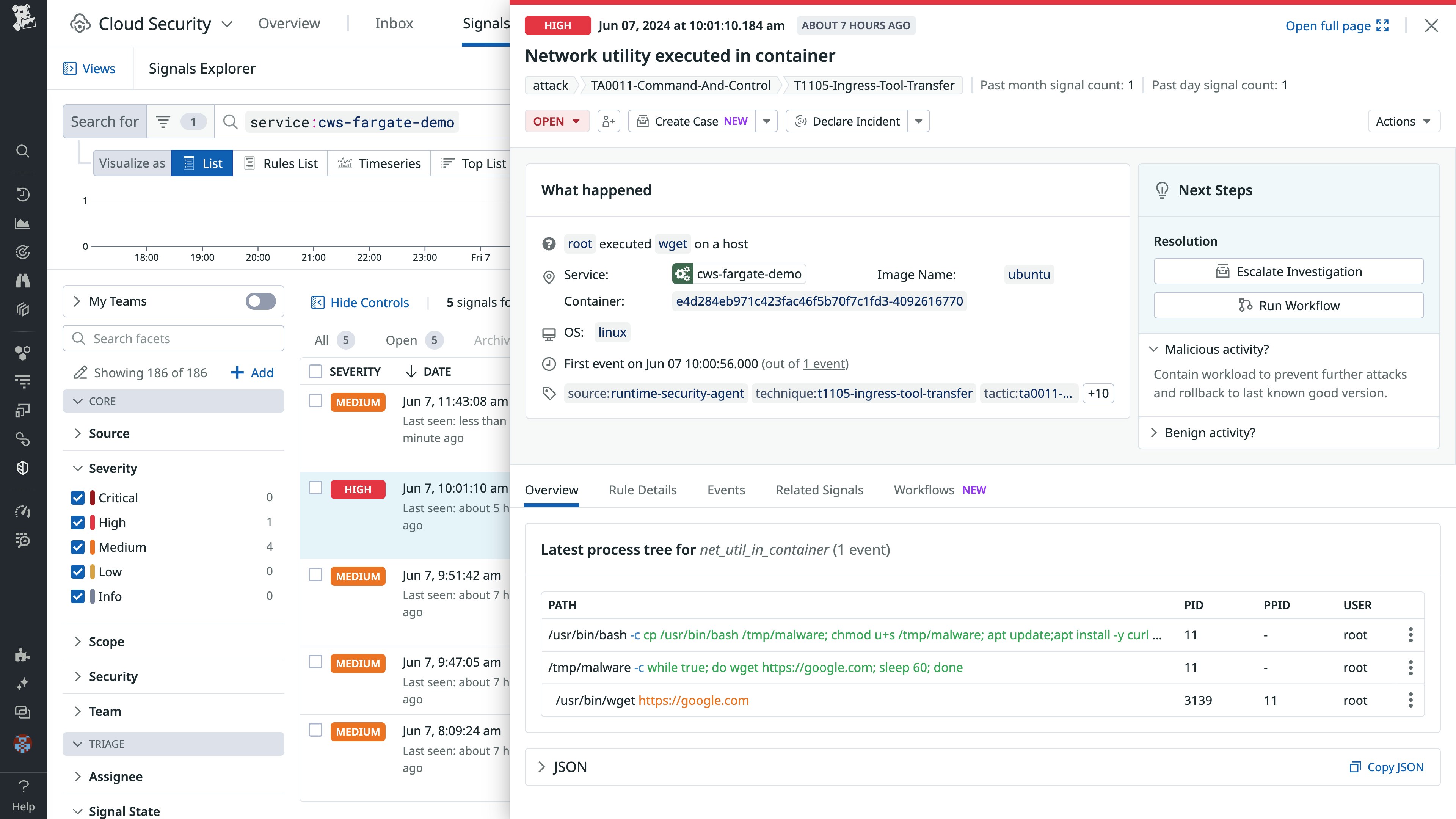The height and width of the screenshot is (819, 1456).
Task: Expand the Benign activity section
Action: [1210, 433]
